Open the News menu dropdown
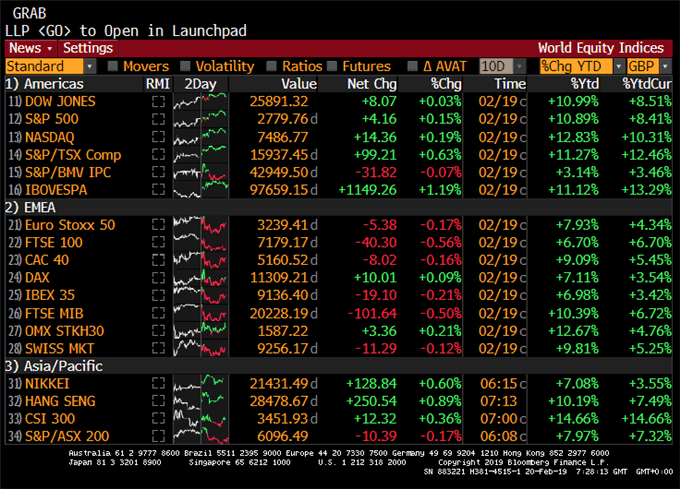The image size is (680, 489). (x=31, y=48)
